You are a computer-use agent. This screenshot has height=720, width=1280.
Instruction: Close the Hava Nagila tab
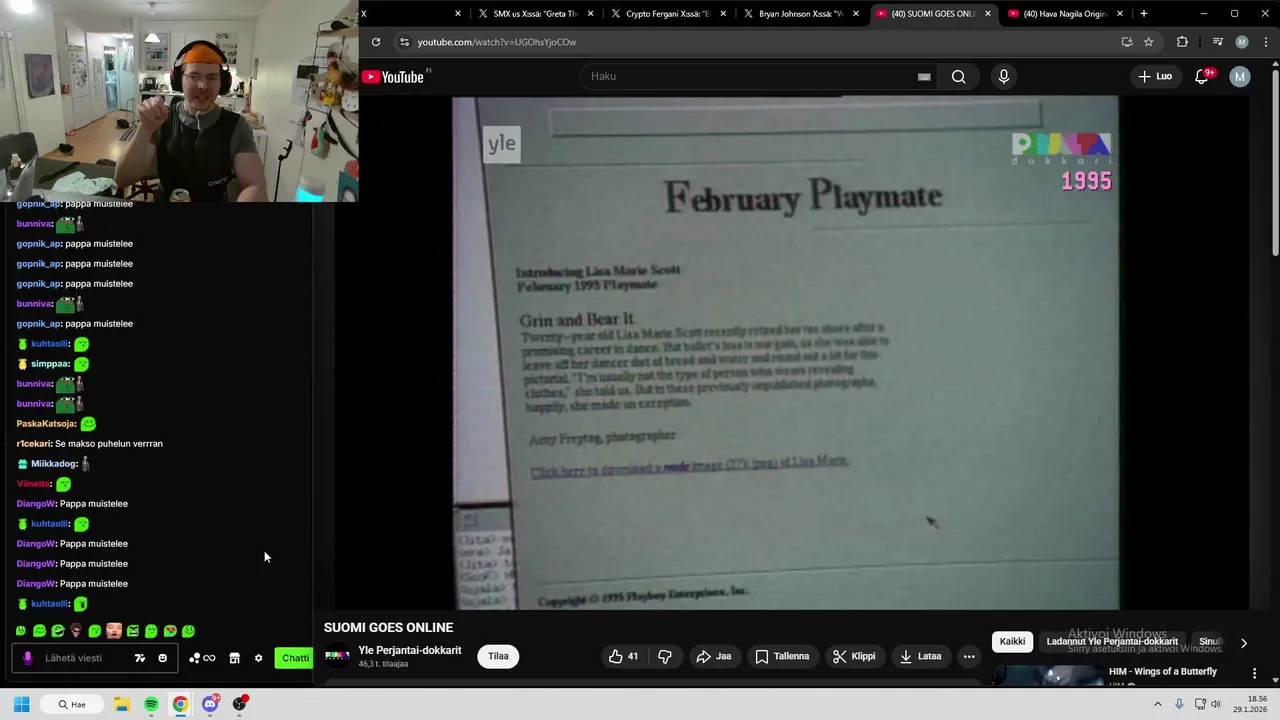(x=1120, y=14)
